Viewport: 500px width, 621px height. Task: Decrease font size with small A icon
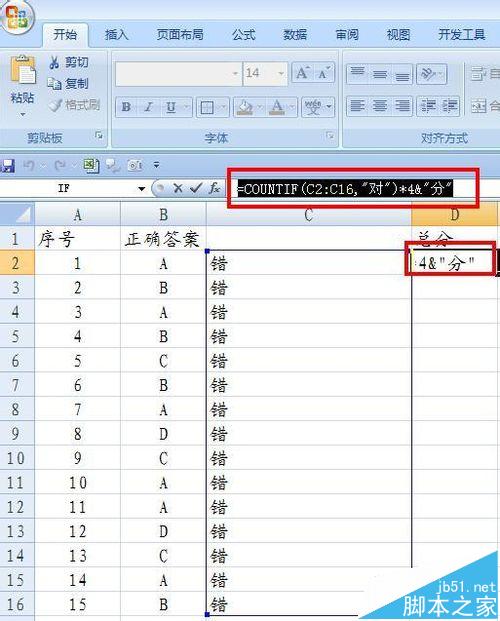(x=324, y=73)
